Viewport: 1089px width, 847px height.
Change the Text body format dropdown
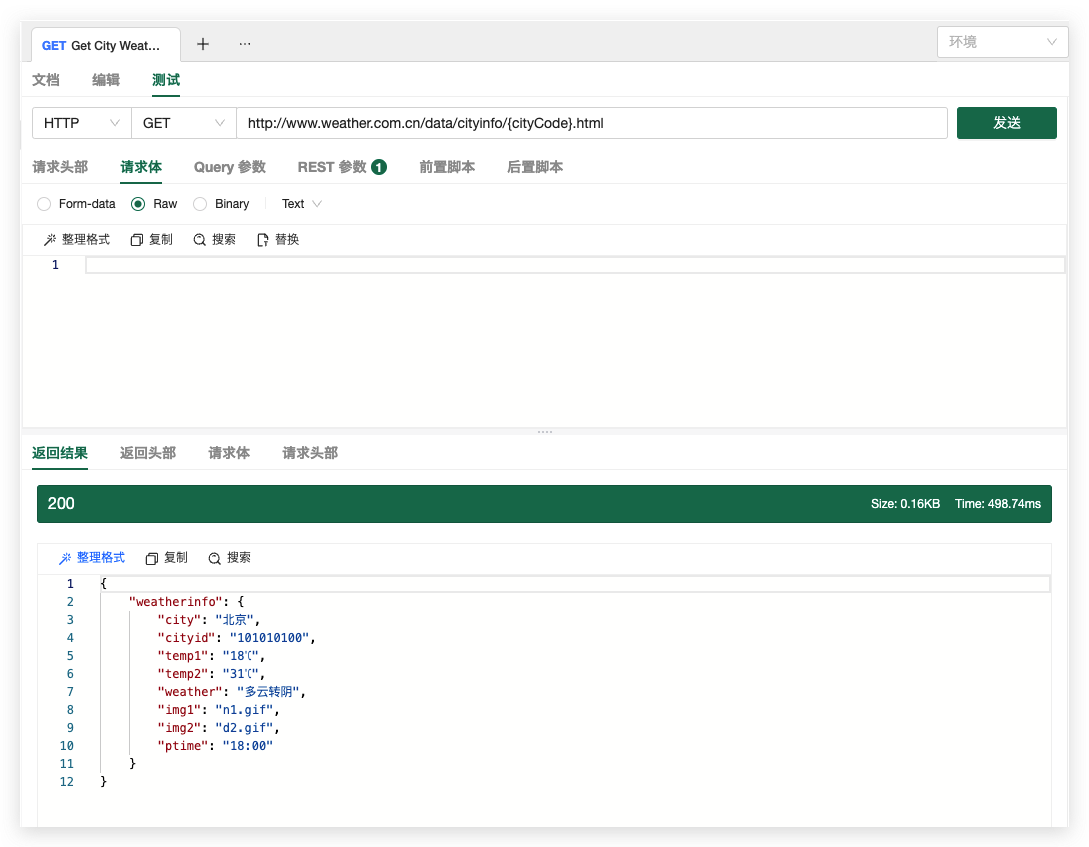coord(299,203)
